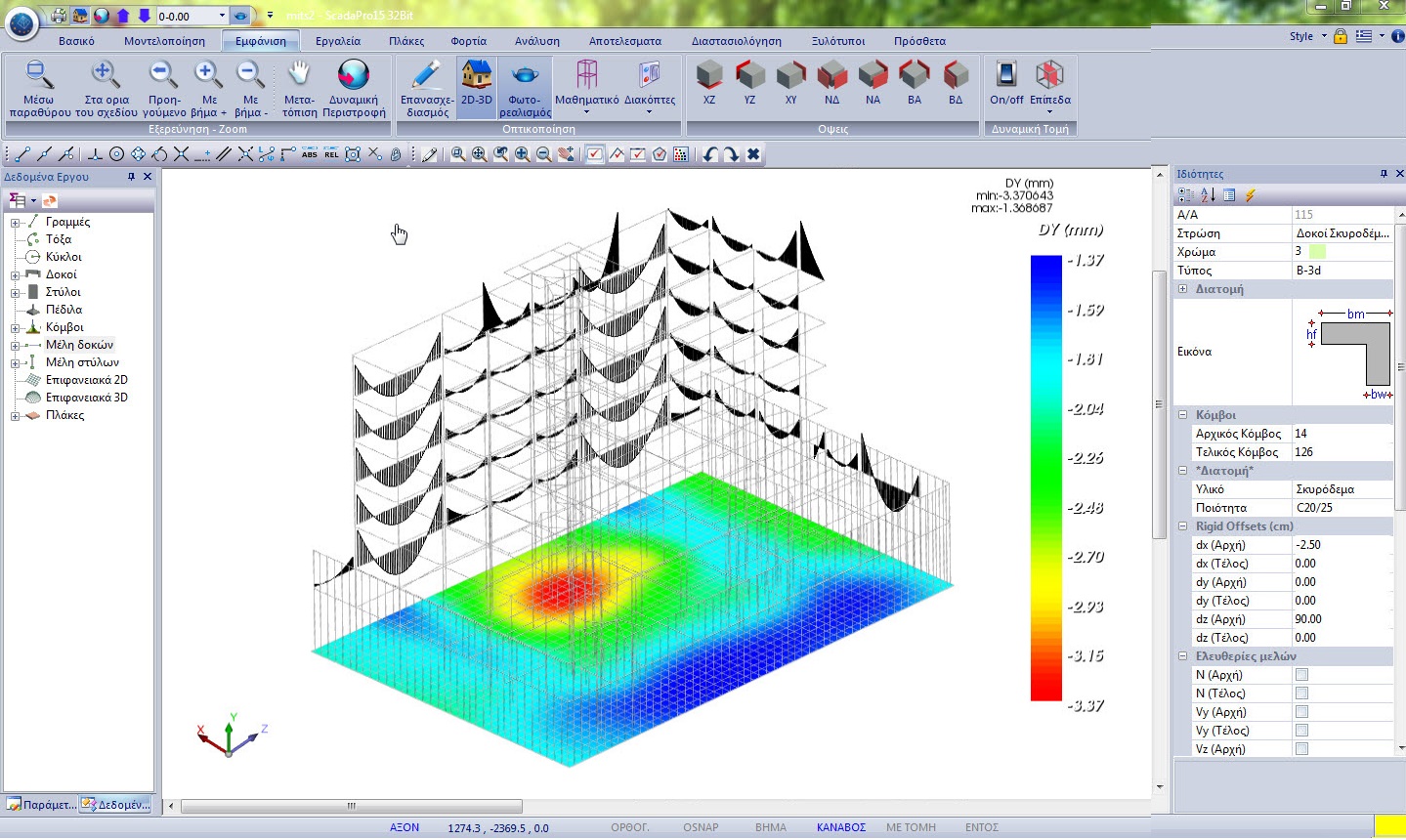Open the Εργαλεία ribbon tab
The image size is (1406, 840).
(x=338, y=41)
